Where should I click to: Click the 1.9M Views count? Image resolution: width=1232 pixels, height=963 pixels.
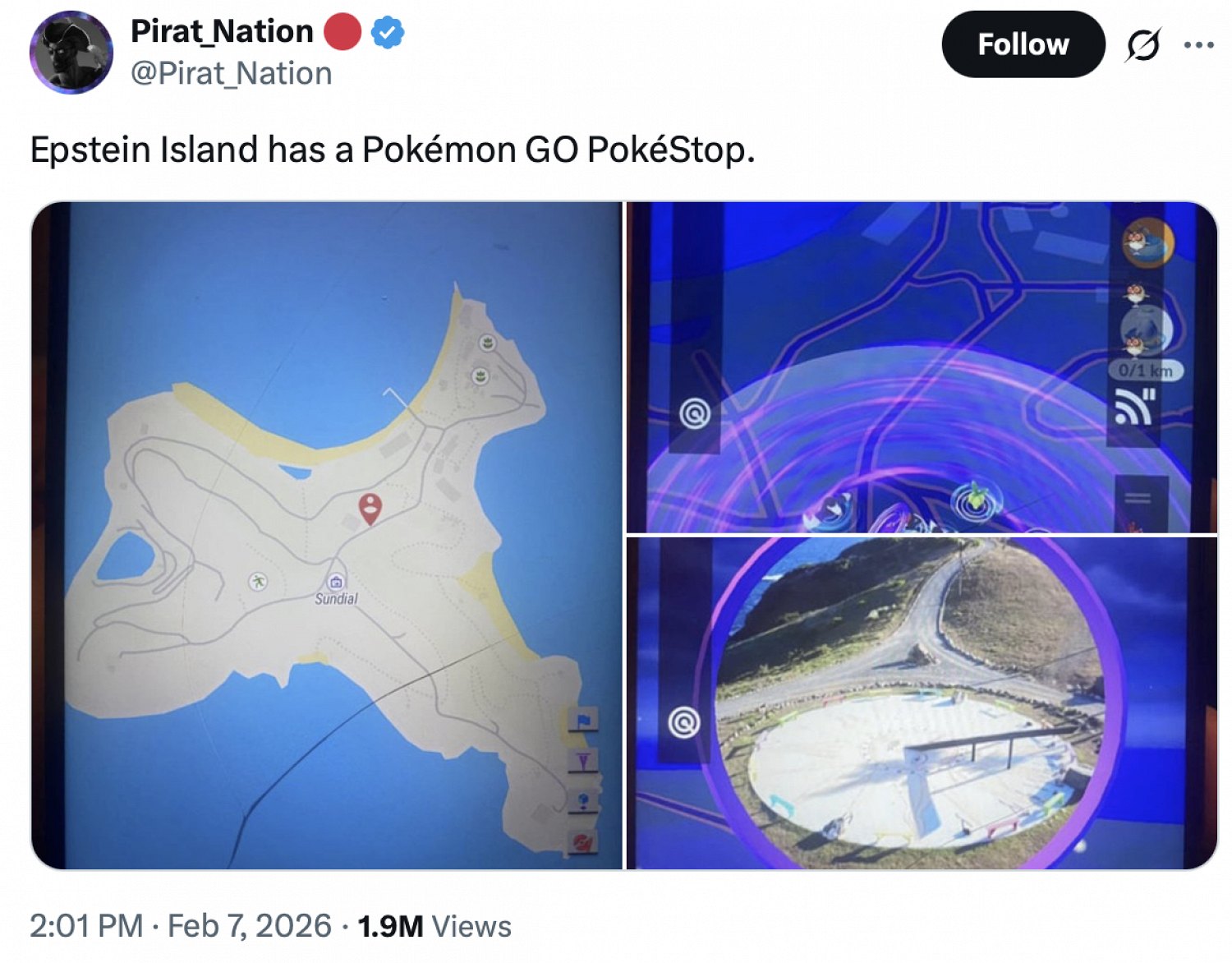coord(434,926)
